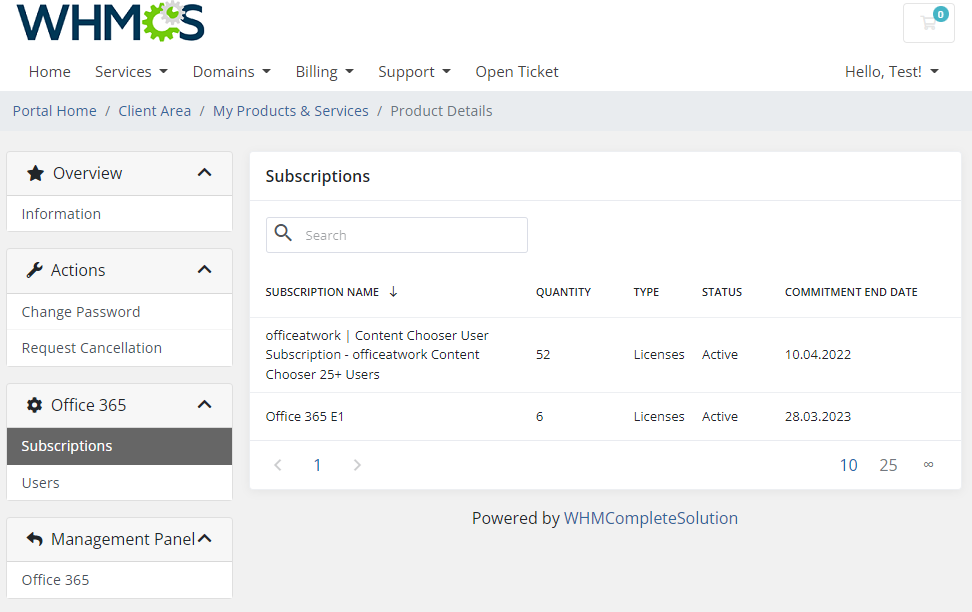Click Licenses type in Office 365 E1 row
Image resolution: width=972 pixels, height=612 pixels.
pos(659,417)
